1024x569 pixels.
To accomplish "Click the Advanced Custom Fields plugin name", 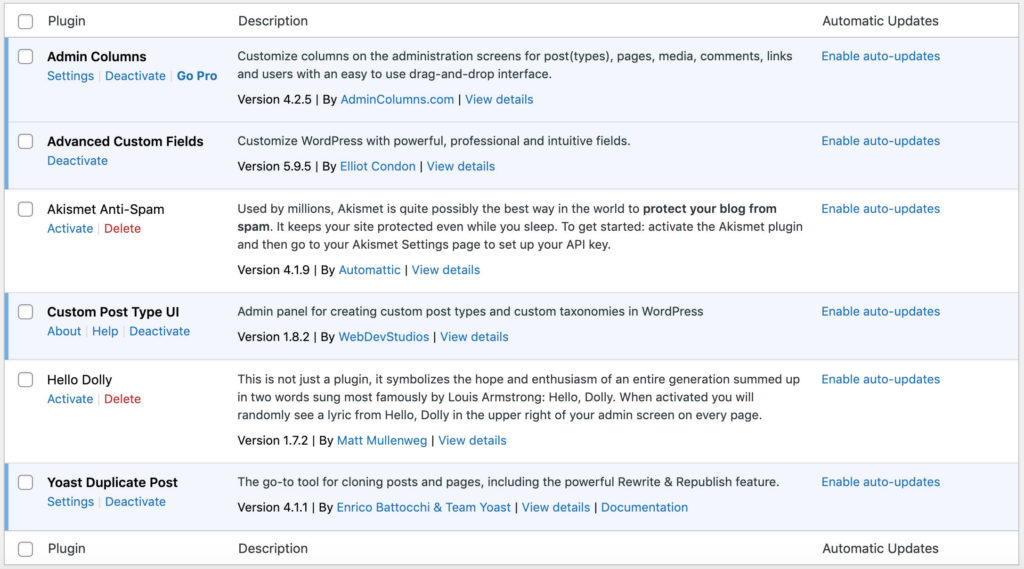I will coord(125,142).
